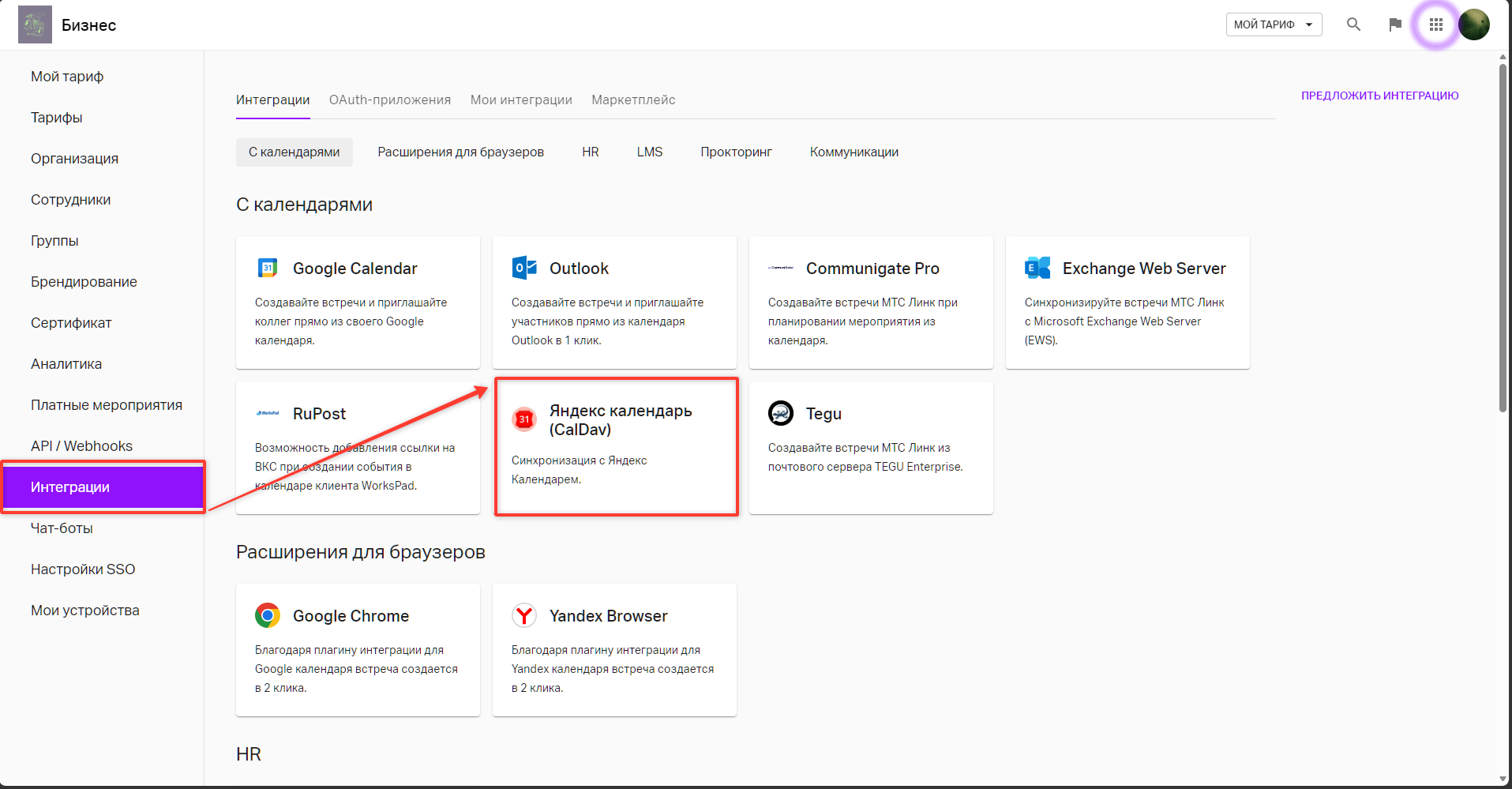This screenshot has height=789, width=1512.
Task: Click the Outlook icon
Action: tap(524, 268)
